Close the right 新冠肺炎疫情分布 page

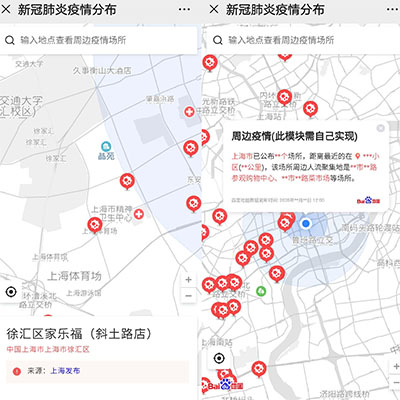pos(214,9)
